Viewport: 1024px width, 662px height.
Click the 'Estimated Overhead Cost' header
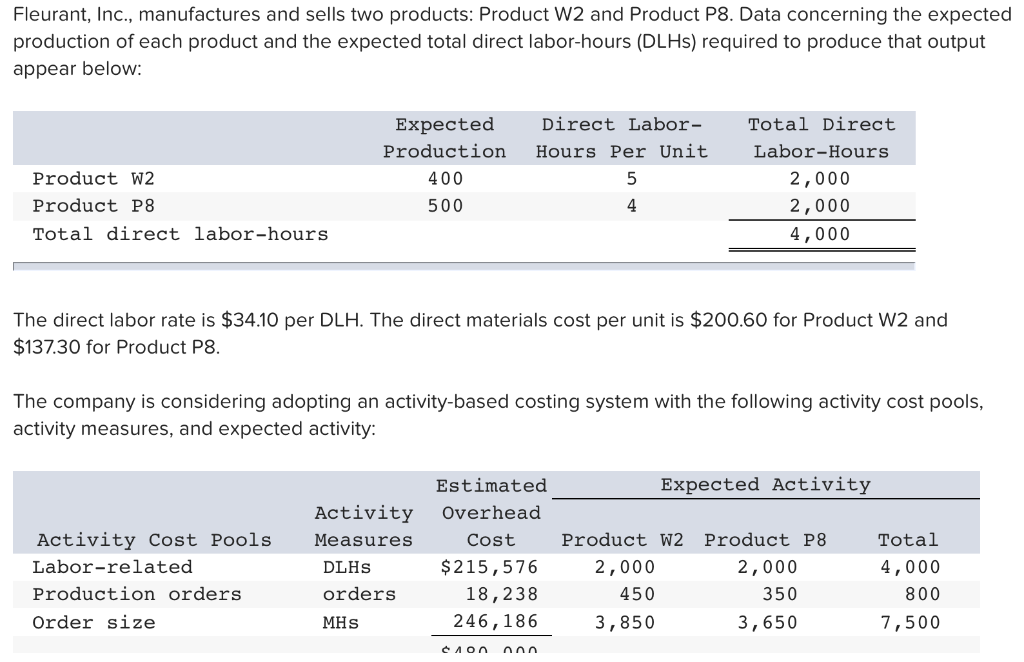pos(491,512)
